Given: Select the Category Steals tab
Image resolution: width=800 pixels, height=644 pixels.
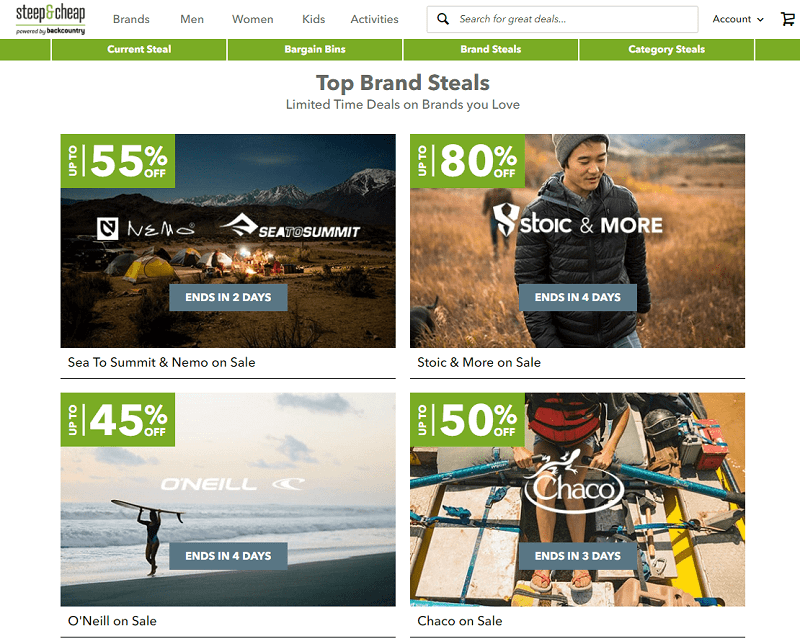Looking at the screenshot, I should pyautogui.click(x=666, y=49).
